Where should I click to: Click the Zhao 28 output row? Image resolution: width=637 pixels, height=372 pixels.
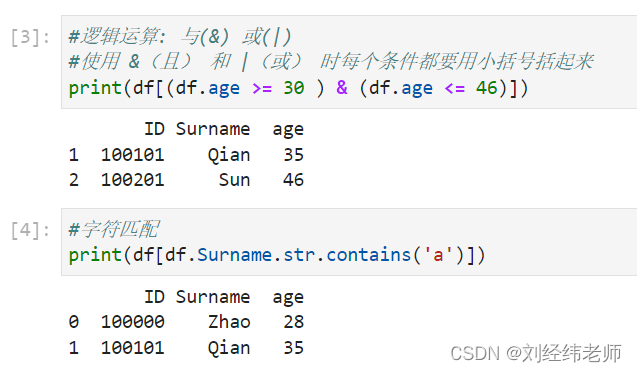coord(186,322)
